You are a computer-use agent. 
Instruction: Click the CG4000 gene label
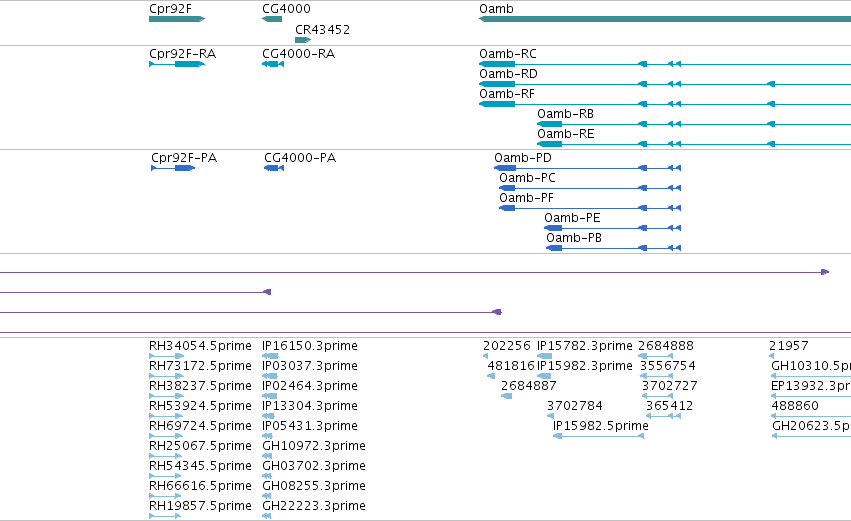286,9
